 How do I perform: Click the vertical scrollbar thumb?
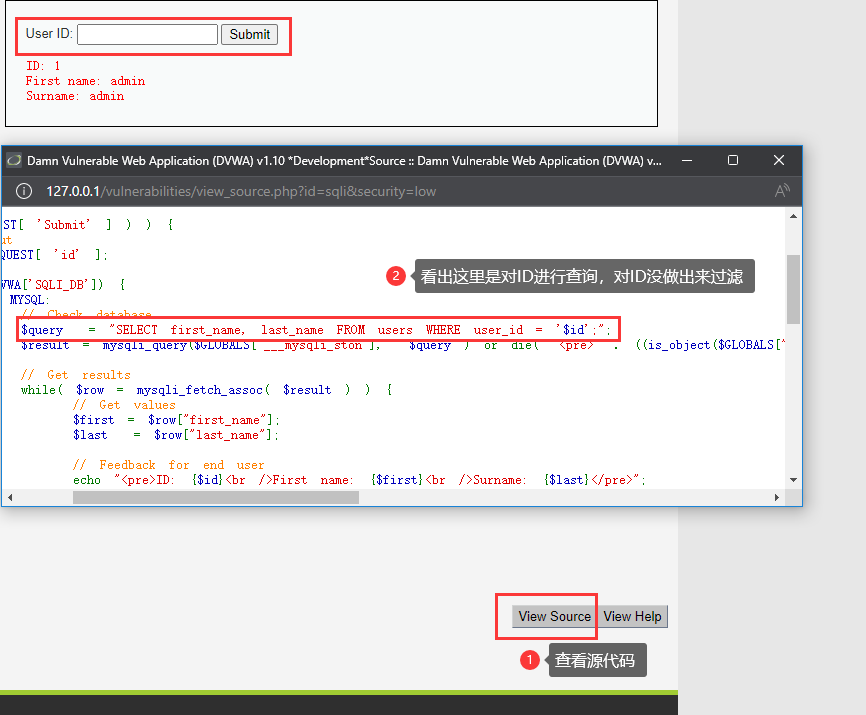pos(794,289)
